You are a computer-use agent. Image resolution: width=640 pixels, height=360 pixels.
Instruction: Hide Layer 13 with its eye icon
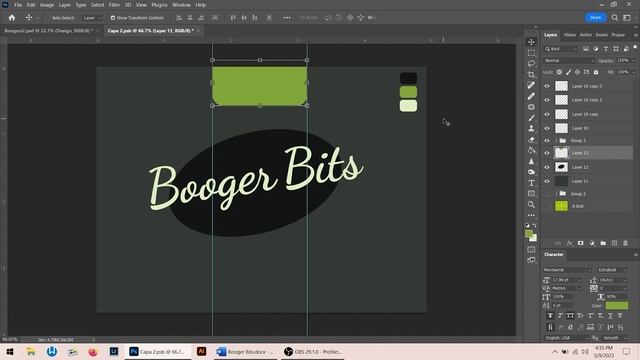pos(547,153)
